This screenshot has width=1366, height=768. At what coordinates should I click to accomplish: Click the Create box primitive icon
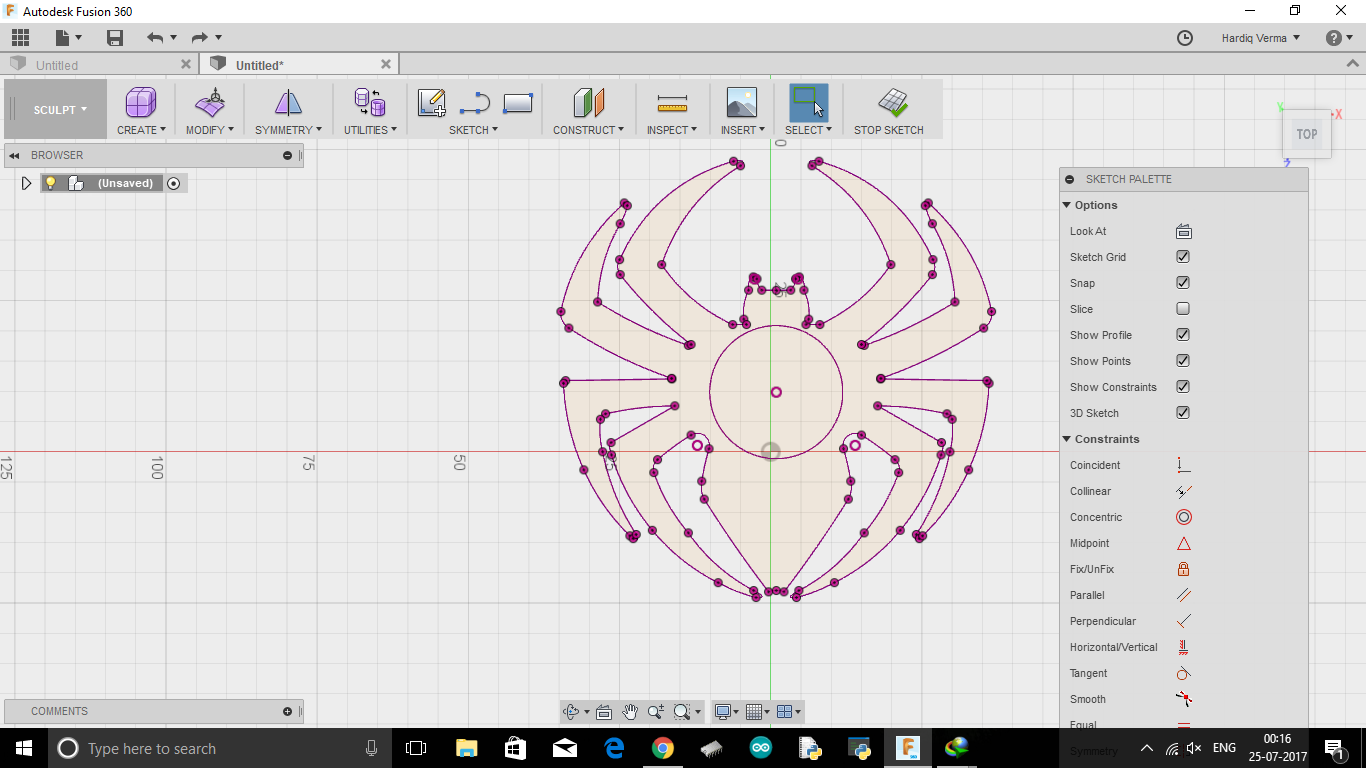(141, 102)
